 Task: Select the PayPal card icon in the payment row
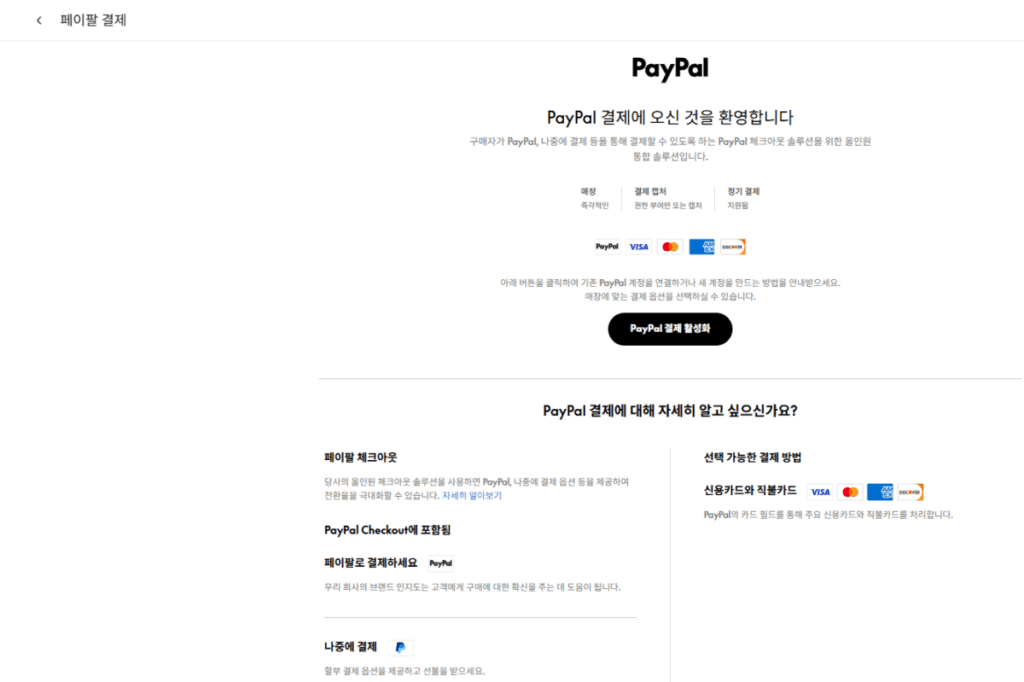[606, 246]
